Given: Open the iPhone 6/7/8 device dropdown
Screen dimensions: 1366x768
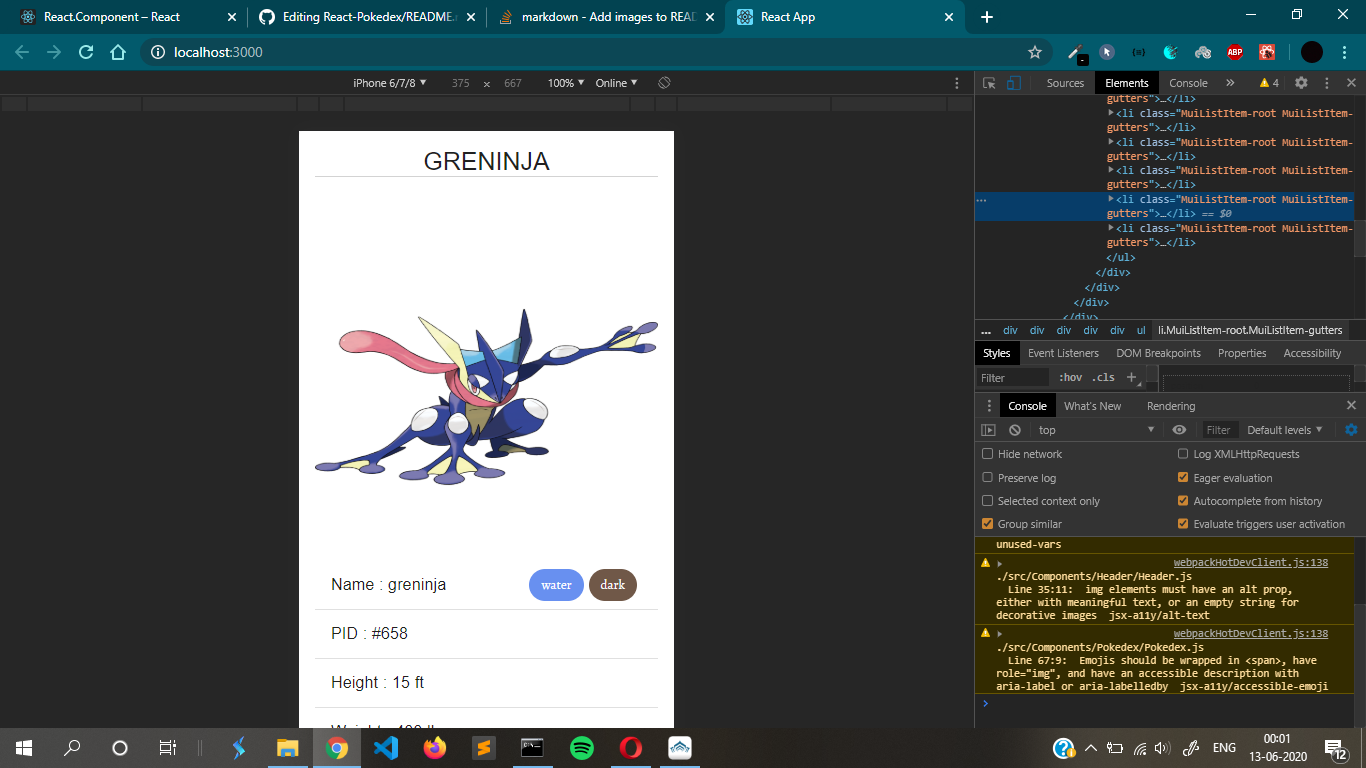Looking at the screenshot, I should click(390, 83).
